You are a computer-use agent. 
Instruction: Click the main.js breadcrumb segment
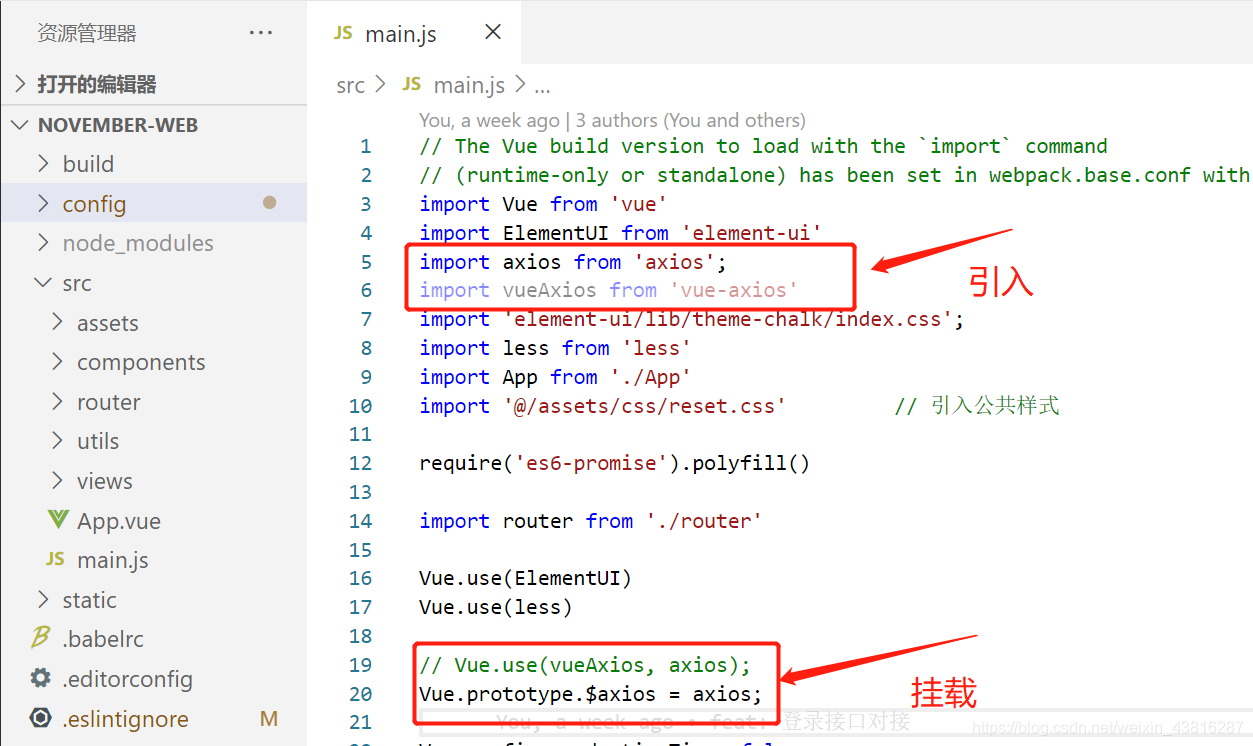(x=469, y=86)
